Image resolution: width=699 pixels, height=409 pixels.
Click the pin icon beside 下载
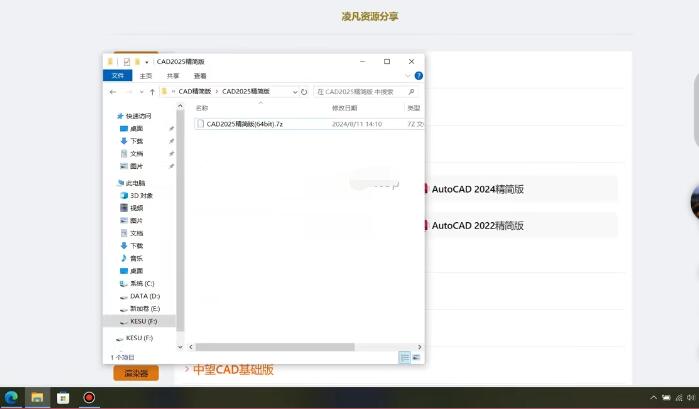[x=171, y=141]
